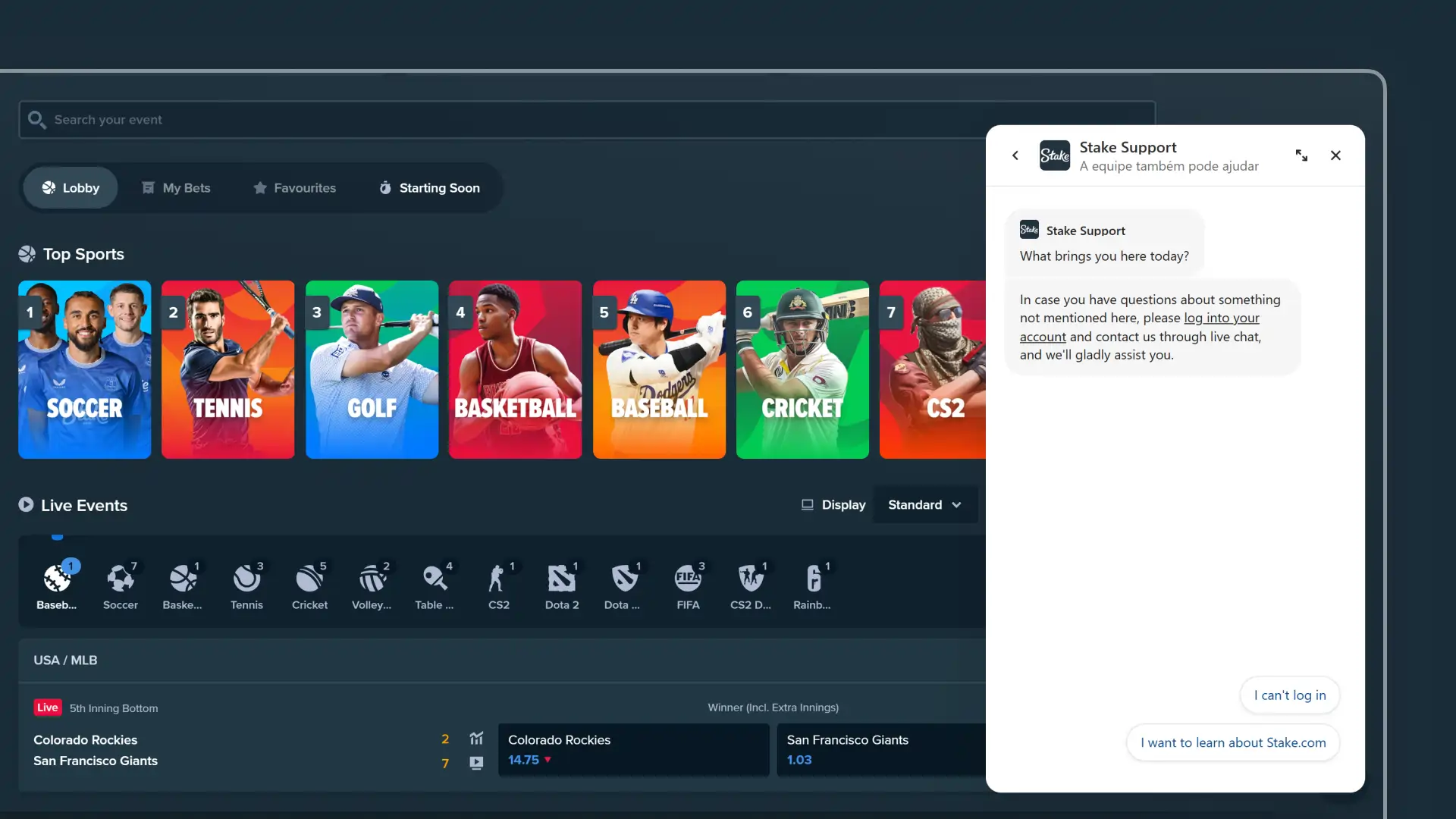The image size is (1456, 819).
Task: Open the Golf top sport card
Action: click(372, 369)
